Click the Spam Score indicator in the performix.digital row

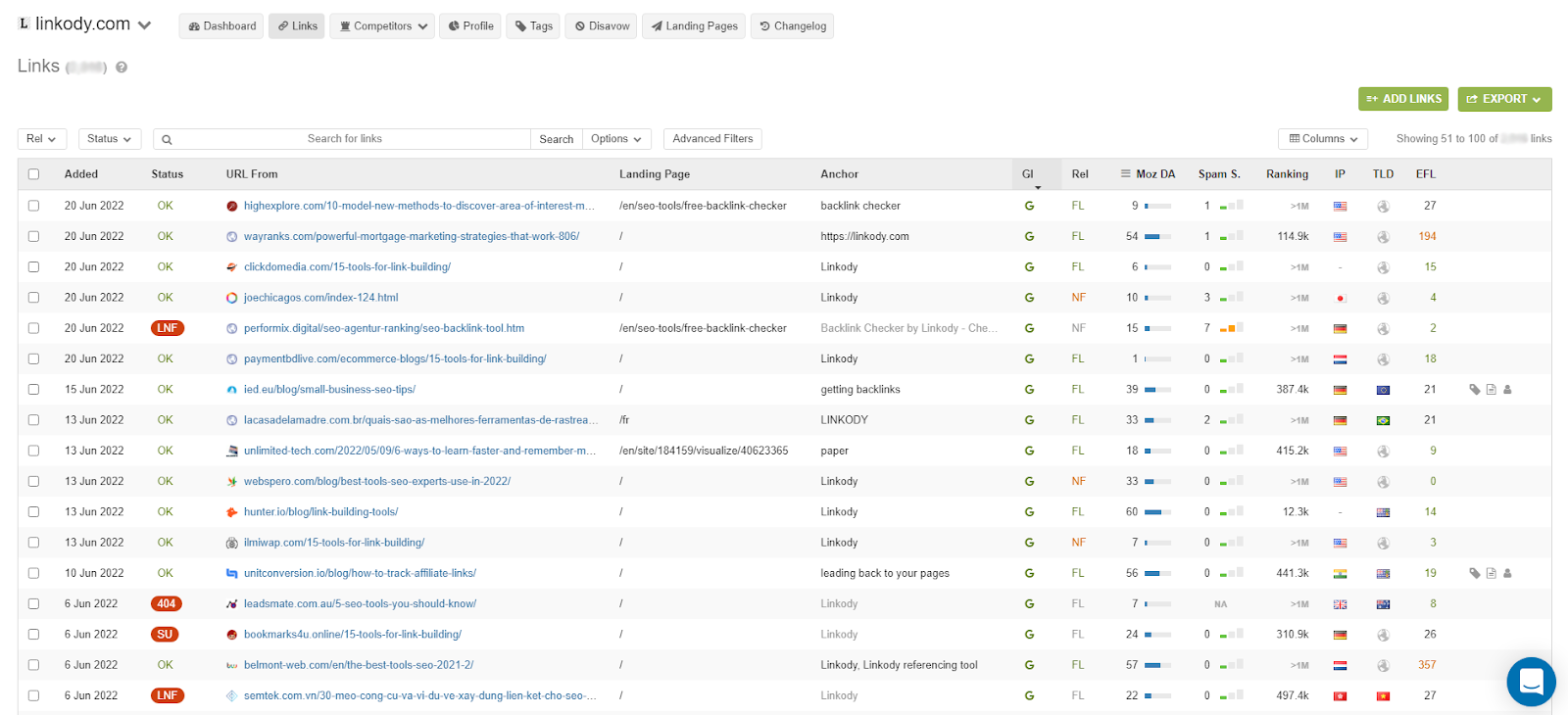tap(1232, 328)
